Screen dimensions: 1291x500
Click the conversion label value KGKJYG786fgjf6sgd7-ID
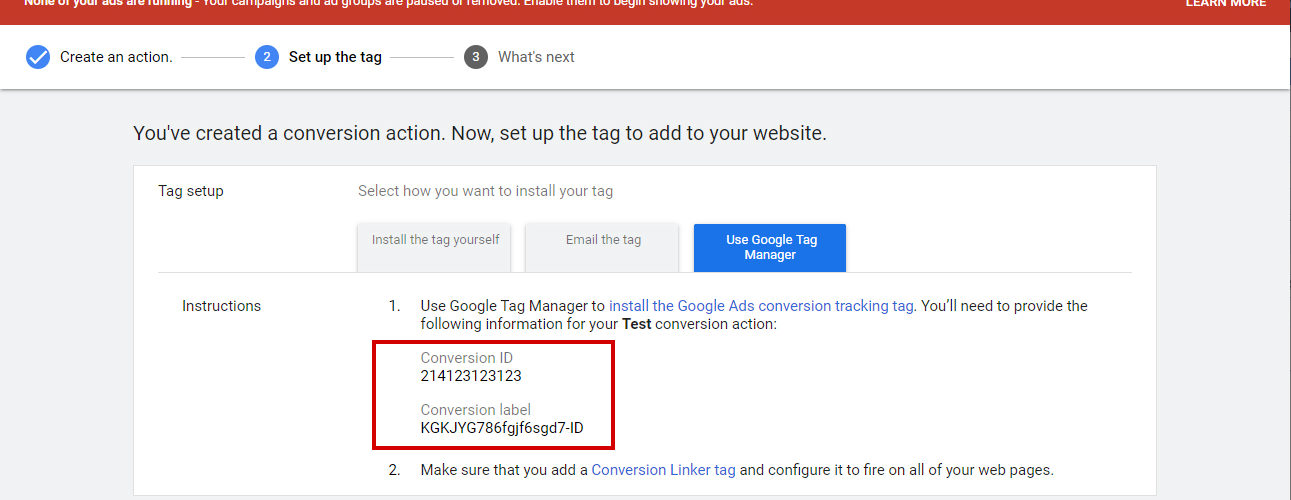[502, 428]
